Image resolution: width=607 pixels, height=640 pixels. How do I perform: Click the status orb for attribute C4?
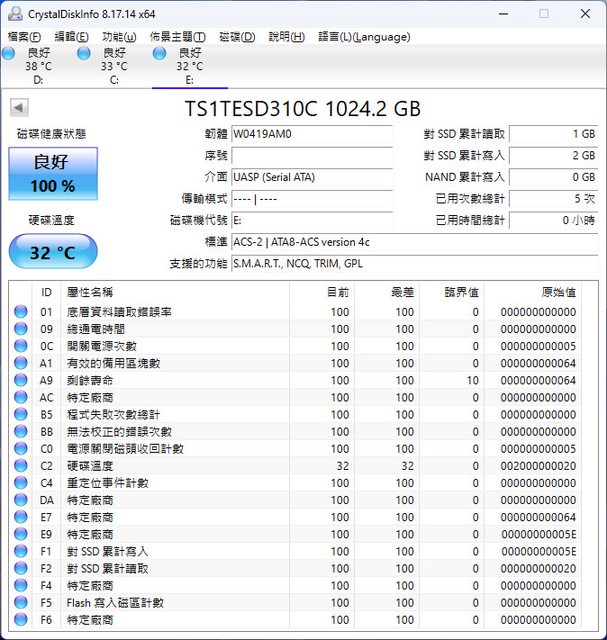(x=20, y=483)
